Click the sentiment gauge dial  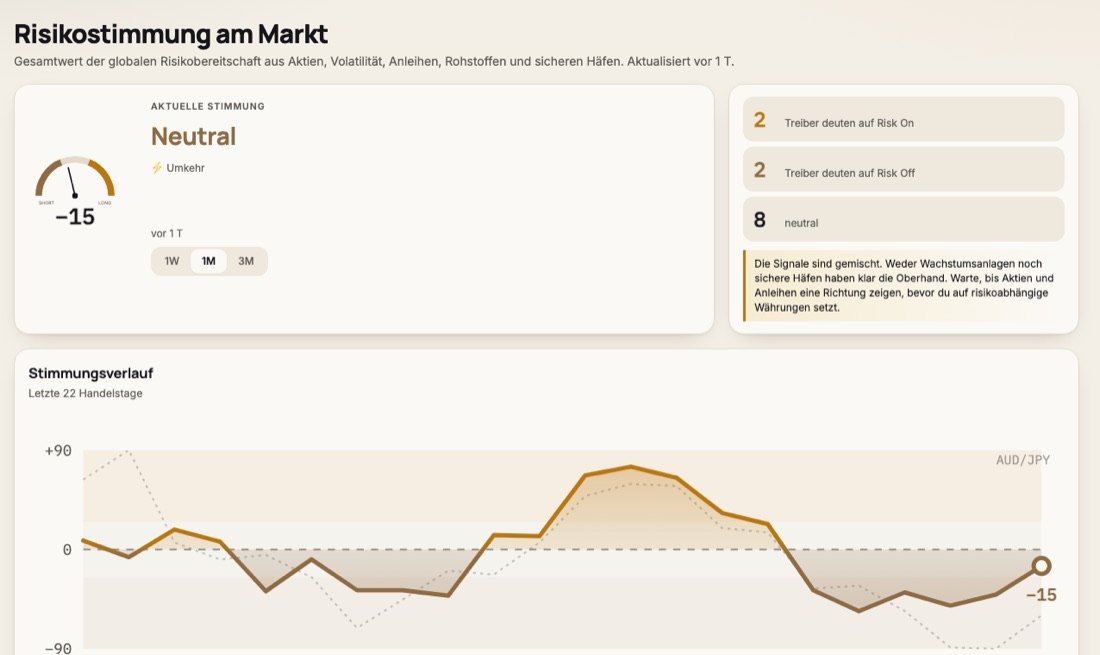75,178
